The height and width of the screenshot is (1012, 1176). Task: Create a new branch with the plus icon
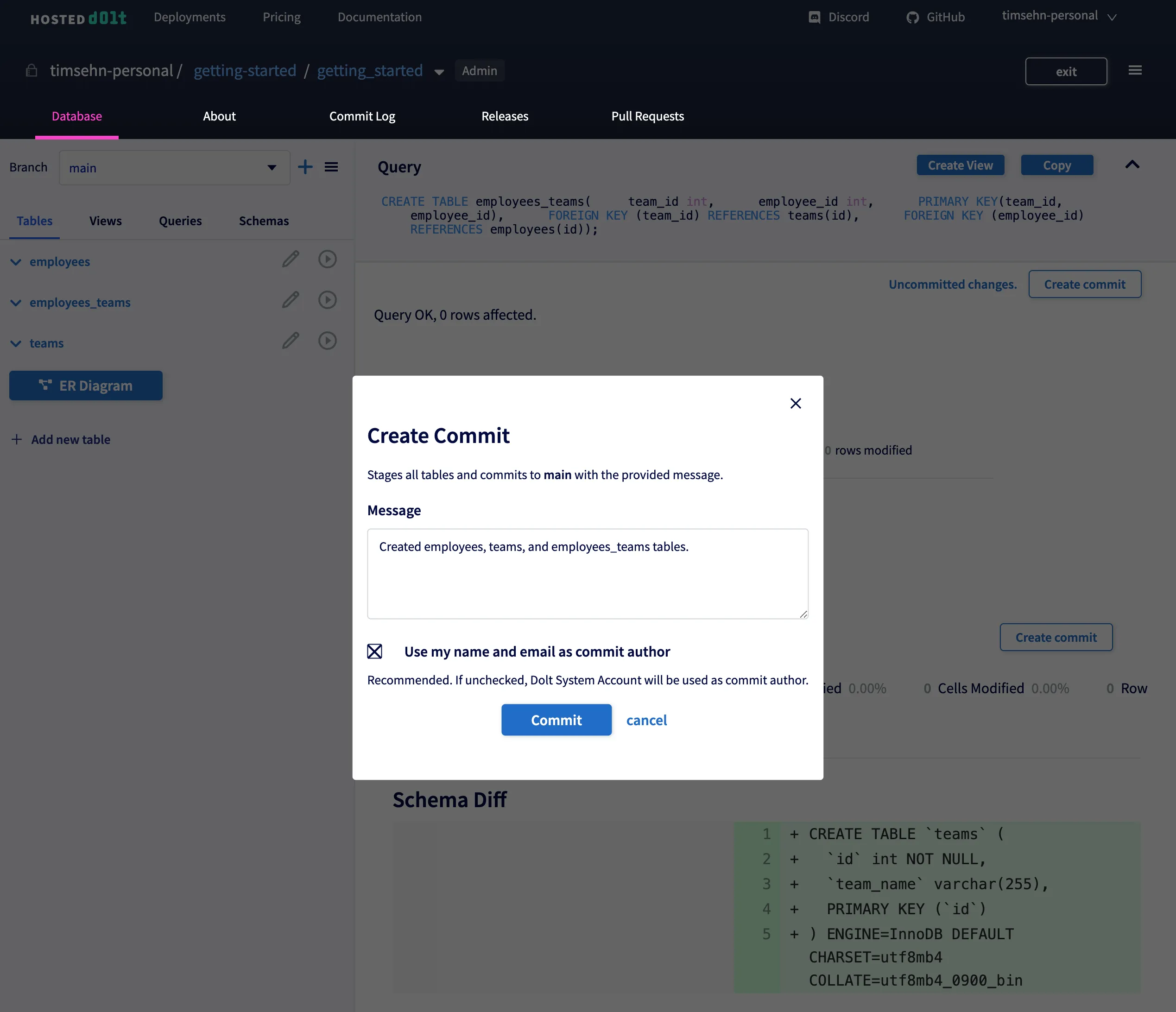(305, 166)
